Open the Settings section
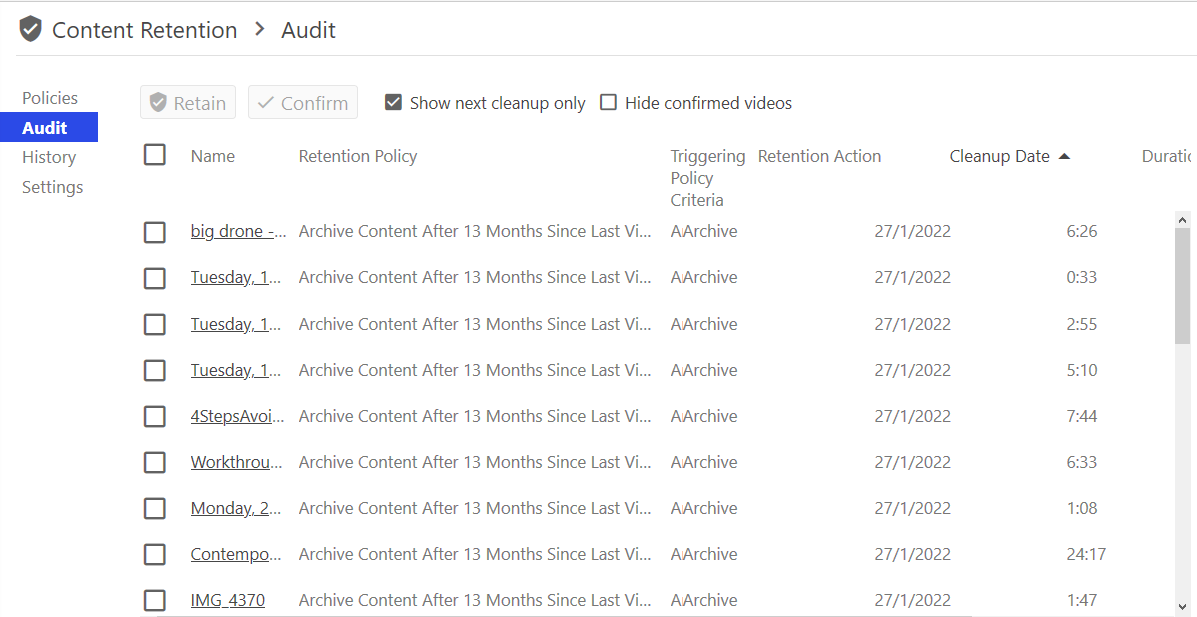 coord(53,187)
